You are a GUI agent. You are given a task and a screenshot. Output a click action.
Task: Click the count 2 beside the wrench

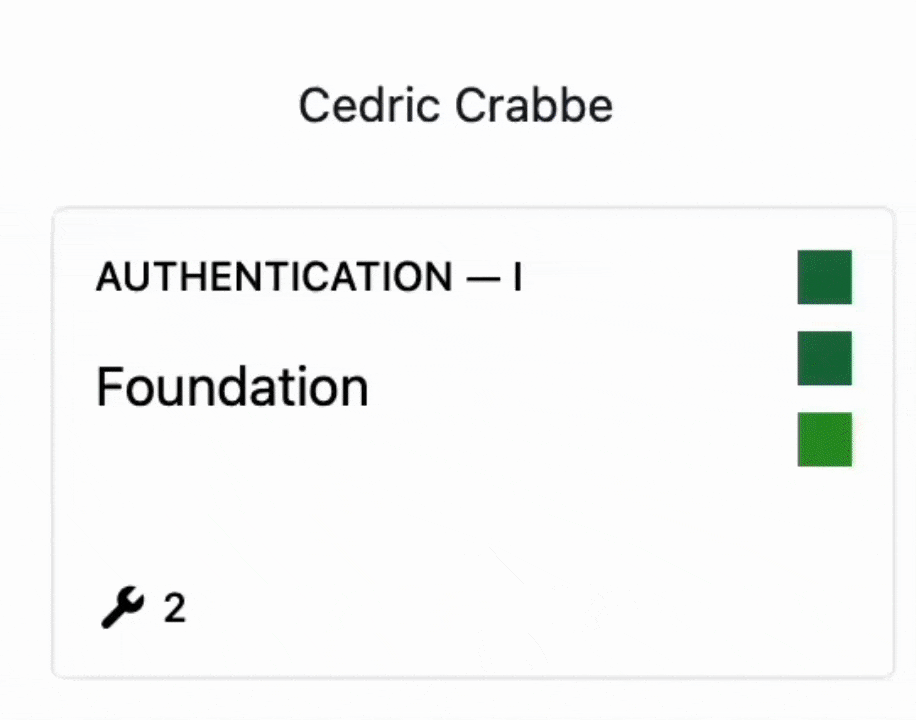tap(175, 607)
